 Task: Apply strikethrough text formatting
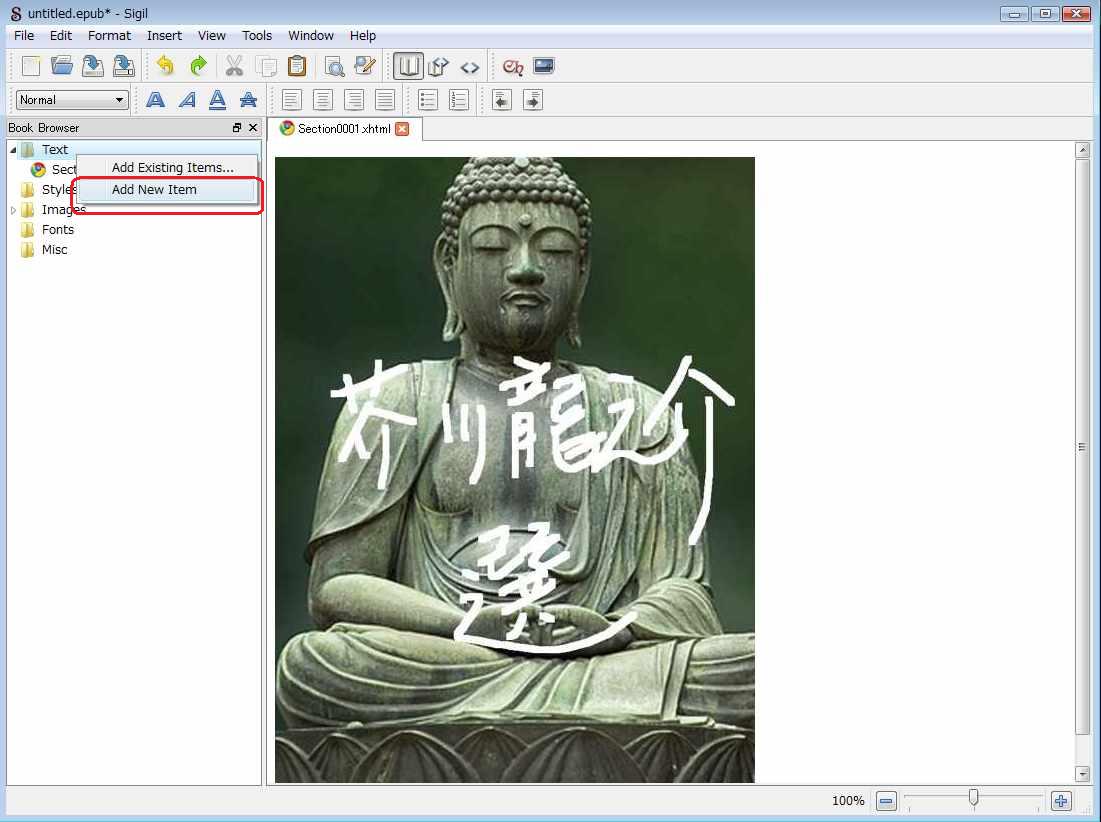coord(248,100)
